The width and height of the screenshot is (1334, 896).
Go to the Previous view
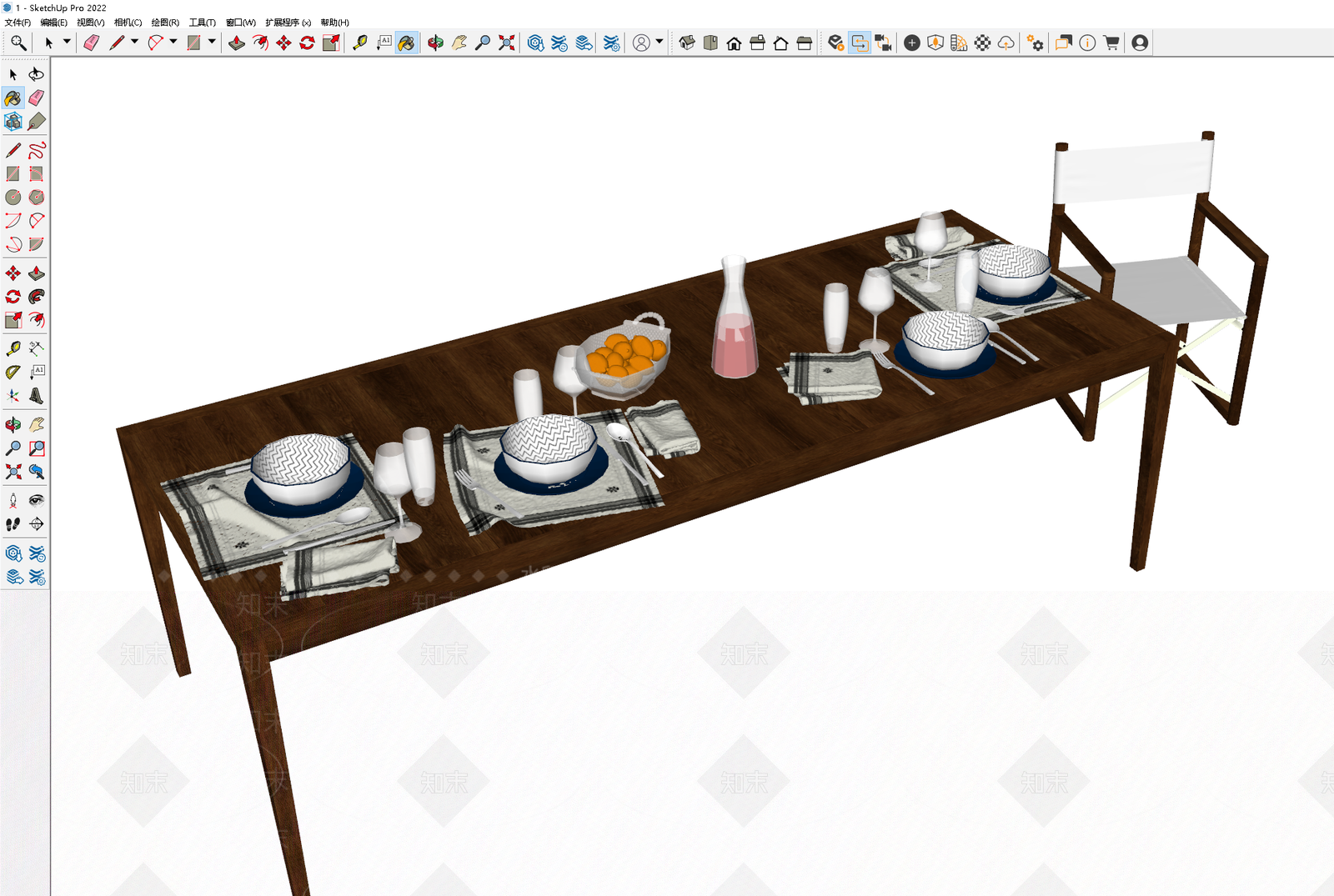pos(37,472)
